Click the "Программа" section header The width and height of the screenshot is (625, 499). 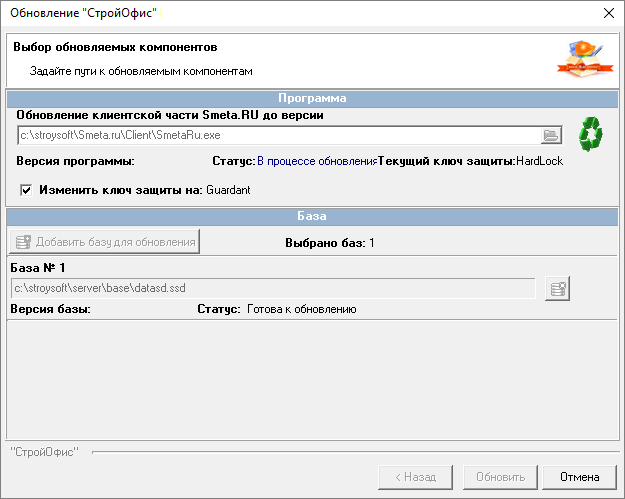312,98
